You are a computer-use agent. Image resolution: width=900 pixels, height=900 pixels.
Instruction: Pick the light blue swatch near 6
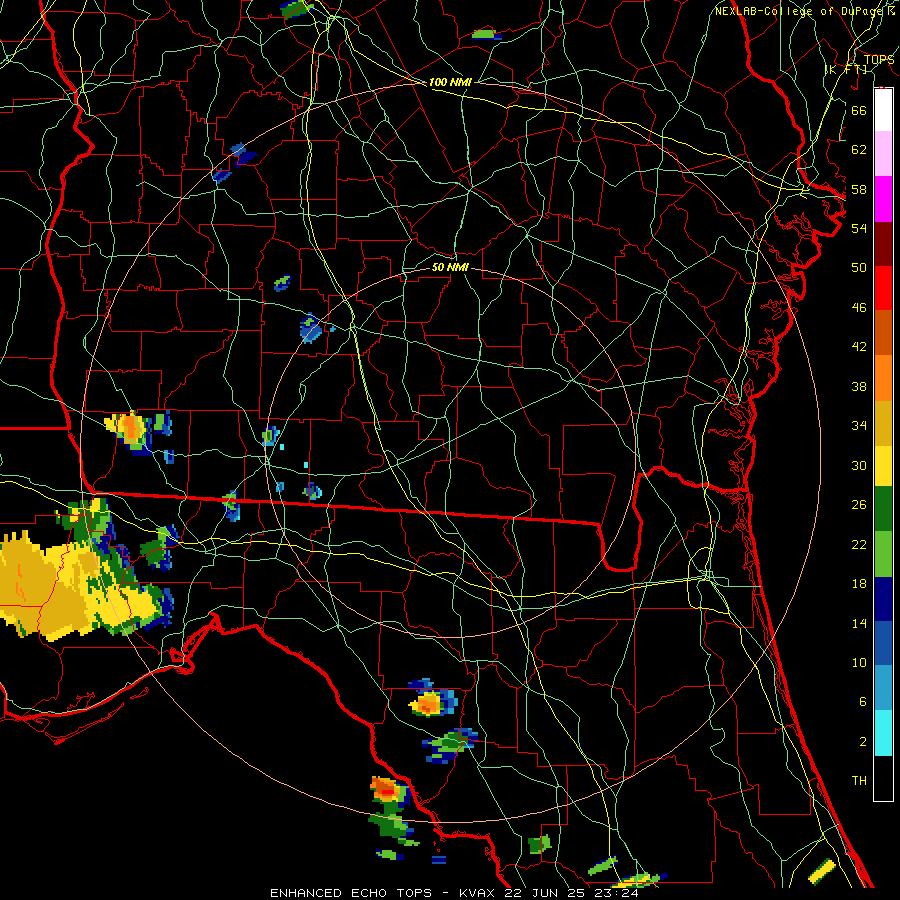[883, 688]
